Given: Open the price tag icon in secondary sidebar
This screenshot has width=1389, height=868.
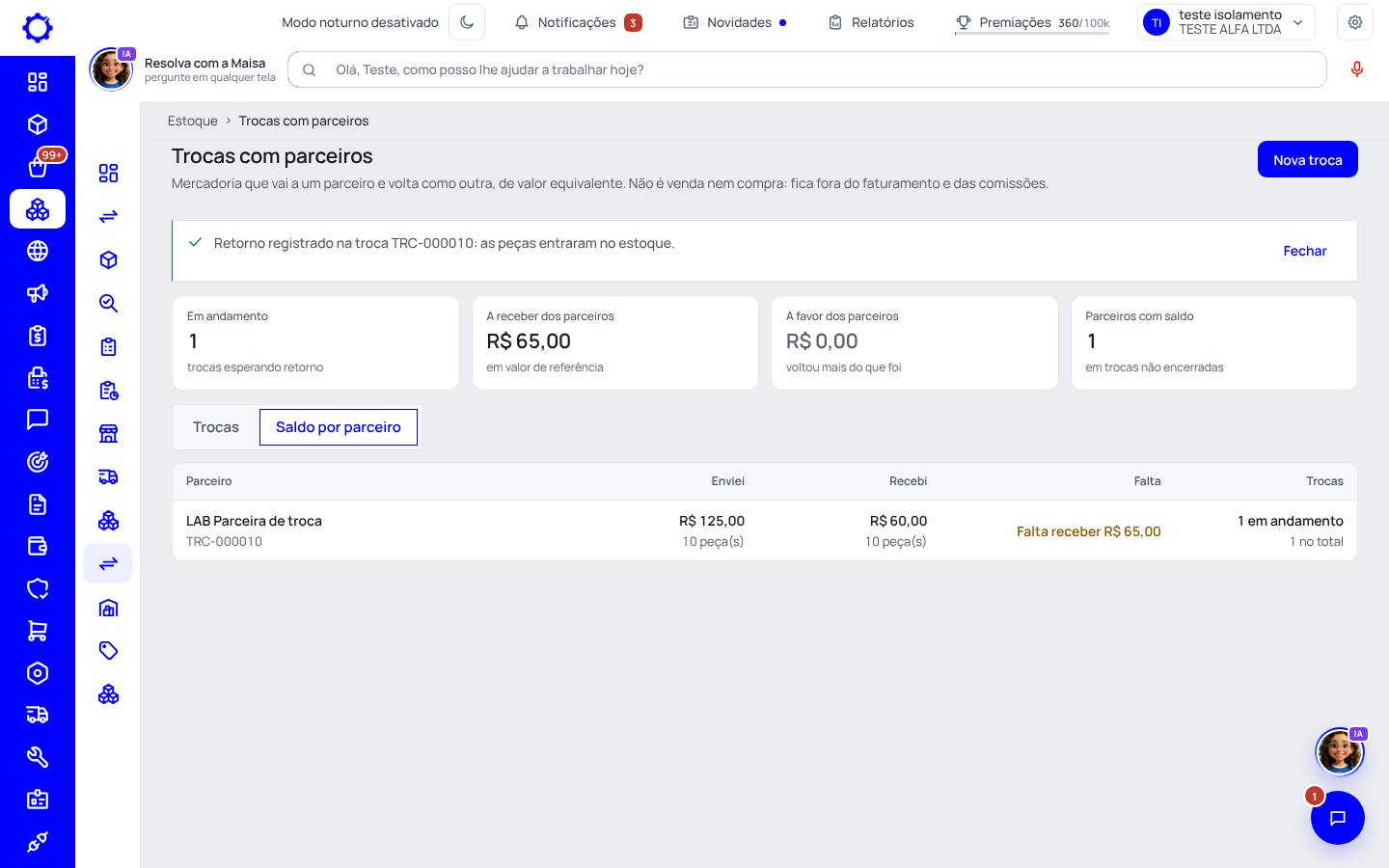Looking at the screenshot, I should click(x=108, y=651).
